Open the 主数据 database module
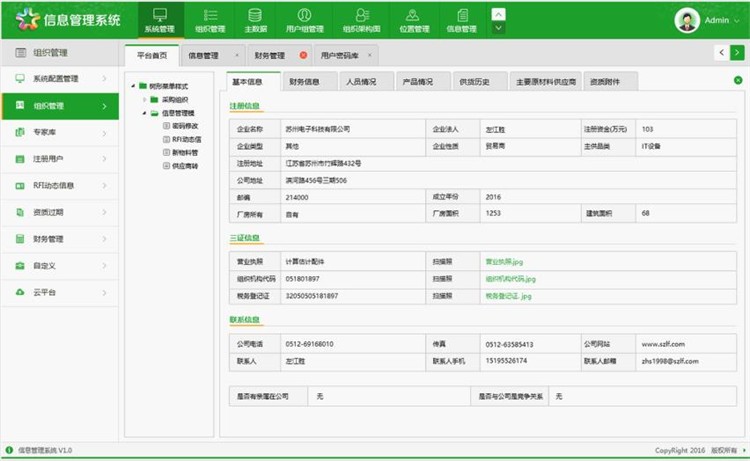750x461 pixels. click(255, 20)
